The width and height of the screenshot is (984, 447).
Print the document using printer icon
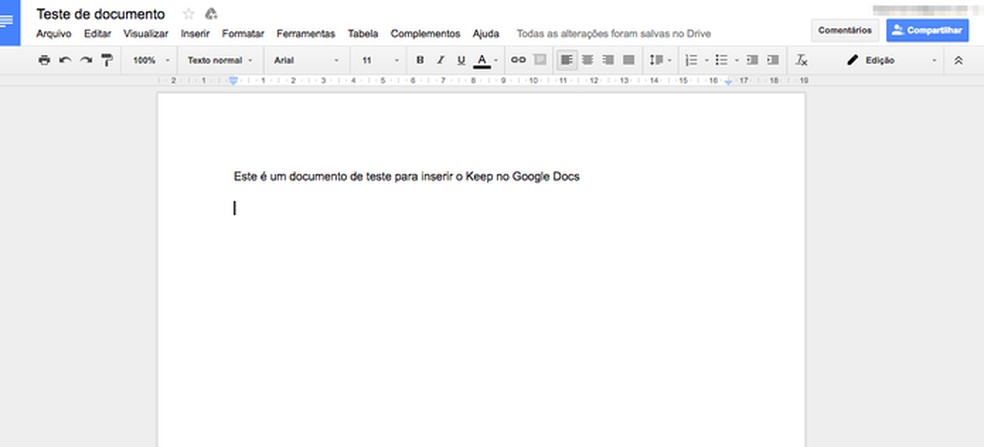[x=44, y=60]
